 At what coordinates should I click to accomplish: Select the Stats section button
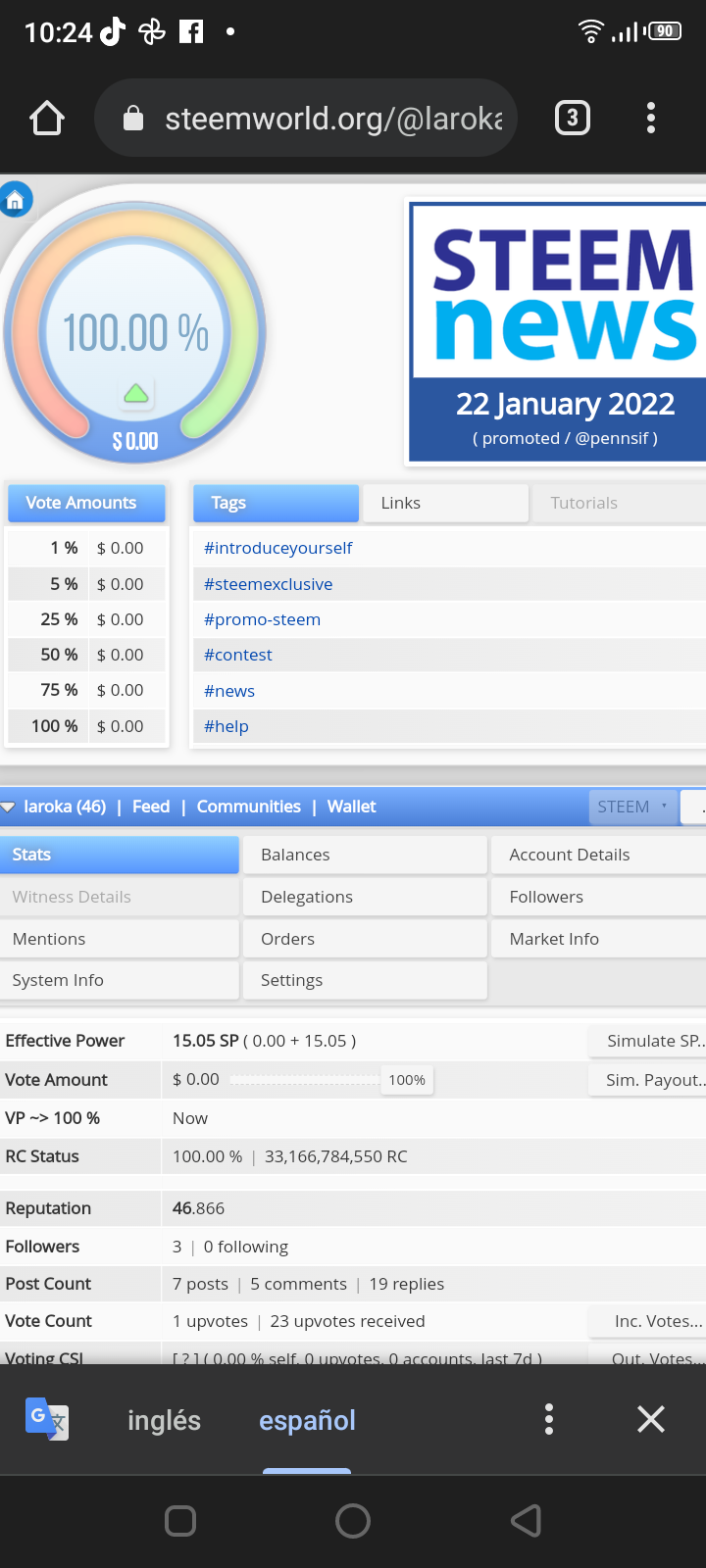pyautogui.click(x=119, y=855)
